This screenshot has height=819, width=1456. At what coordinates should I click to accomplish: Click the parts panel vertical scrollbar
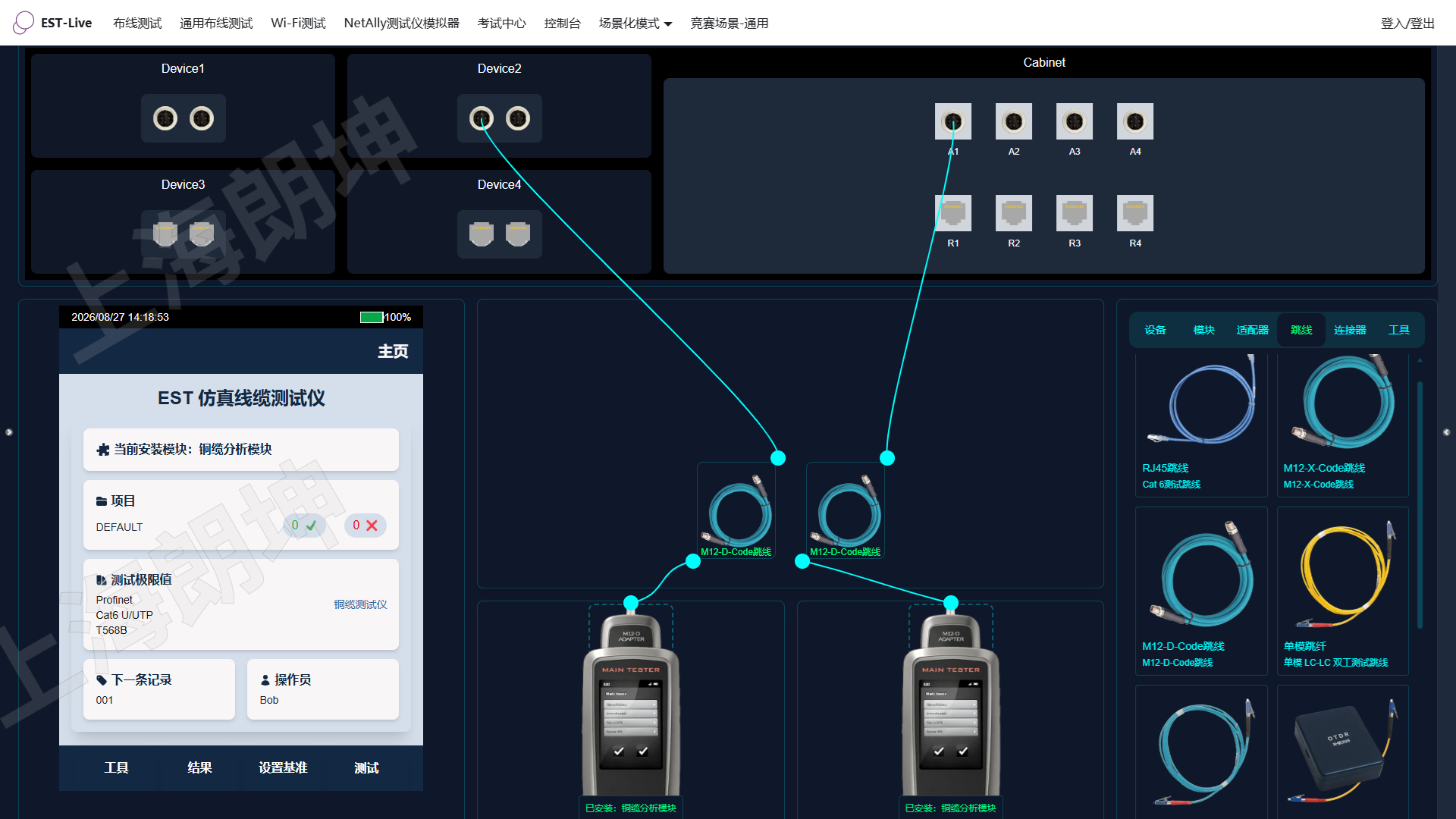pyautogui.click(x=1420, y=505)
